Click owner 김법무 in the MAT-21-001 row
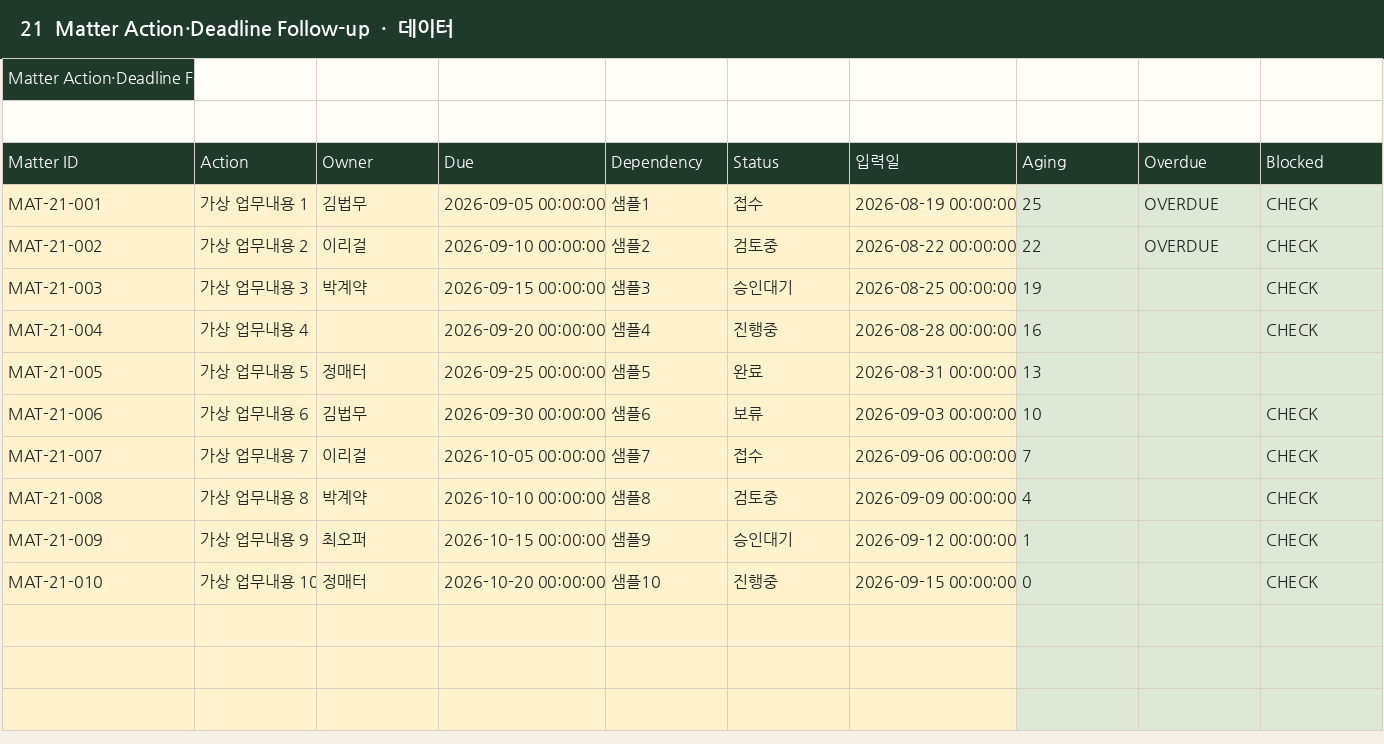The width and height of the screenshot is (1384, 744). point(377,205)
